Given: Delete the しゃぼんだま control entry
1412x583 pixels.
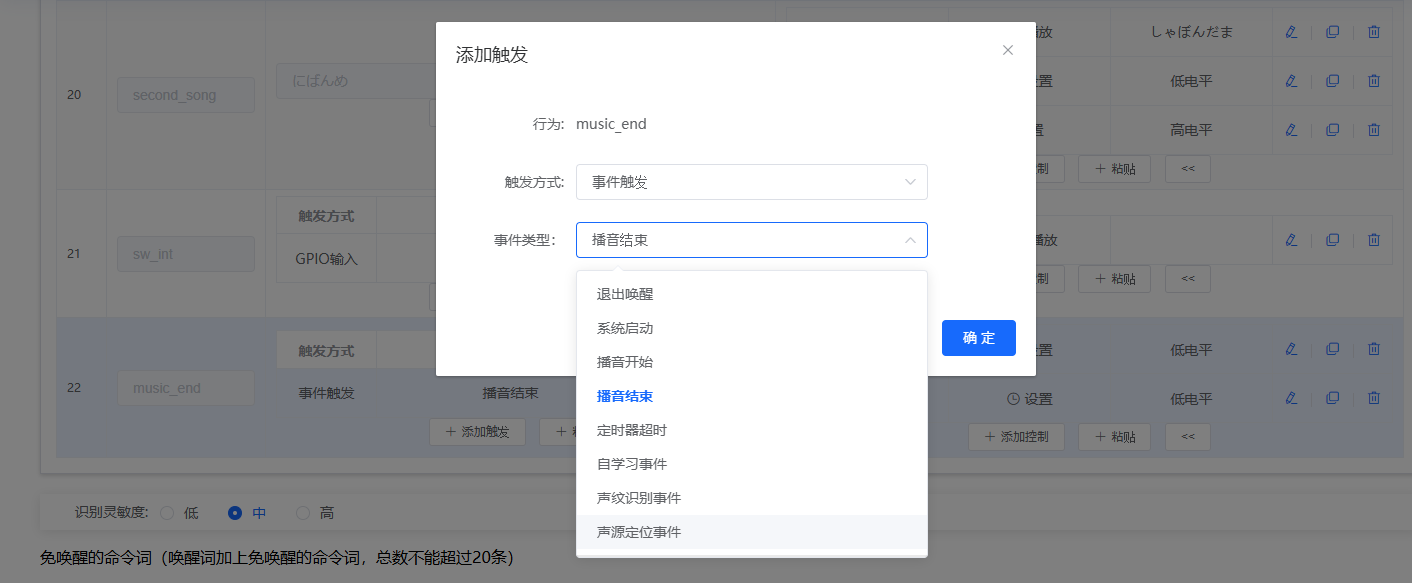Looking at the screenshot, I should (1374, 32).
